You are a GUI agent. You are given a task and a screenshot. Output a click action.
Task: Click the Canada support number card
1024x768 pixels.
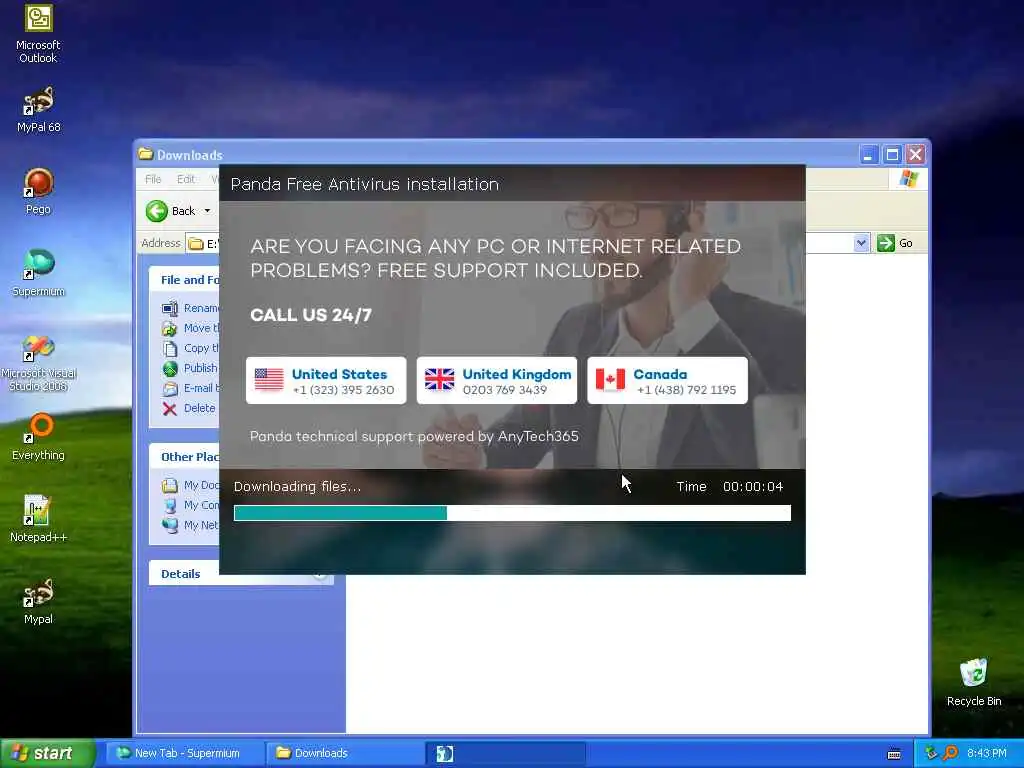[x=667, y=381]
